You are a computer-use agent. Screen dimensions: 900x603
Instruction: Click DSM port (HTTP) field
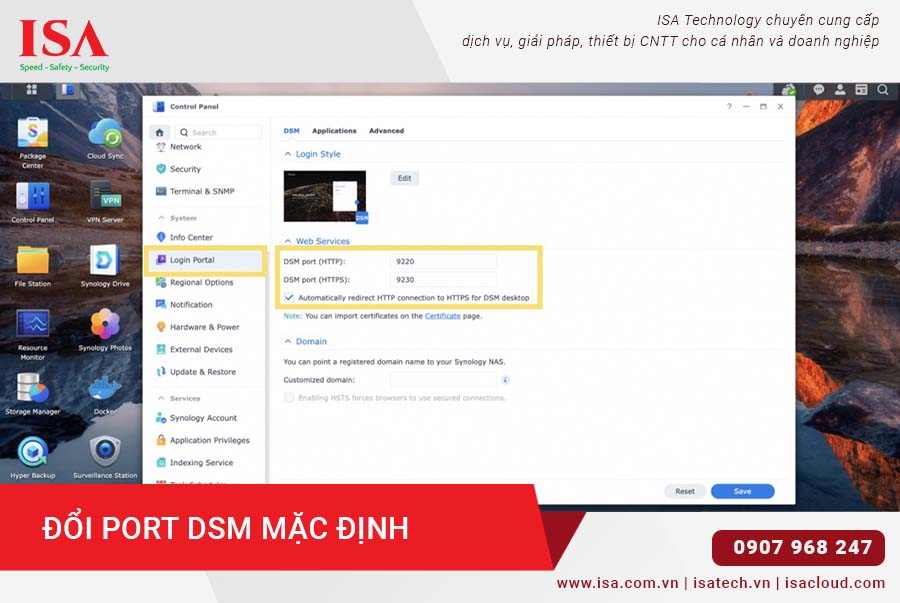click(x=443, y=262)
